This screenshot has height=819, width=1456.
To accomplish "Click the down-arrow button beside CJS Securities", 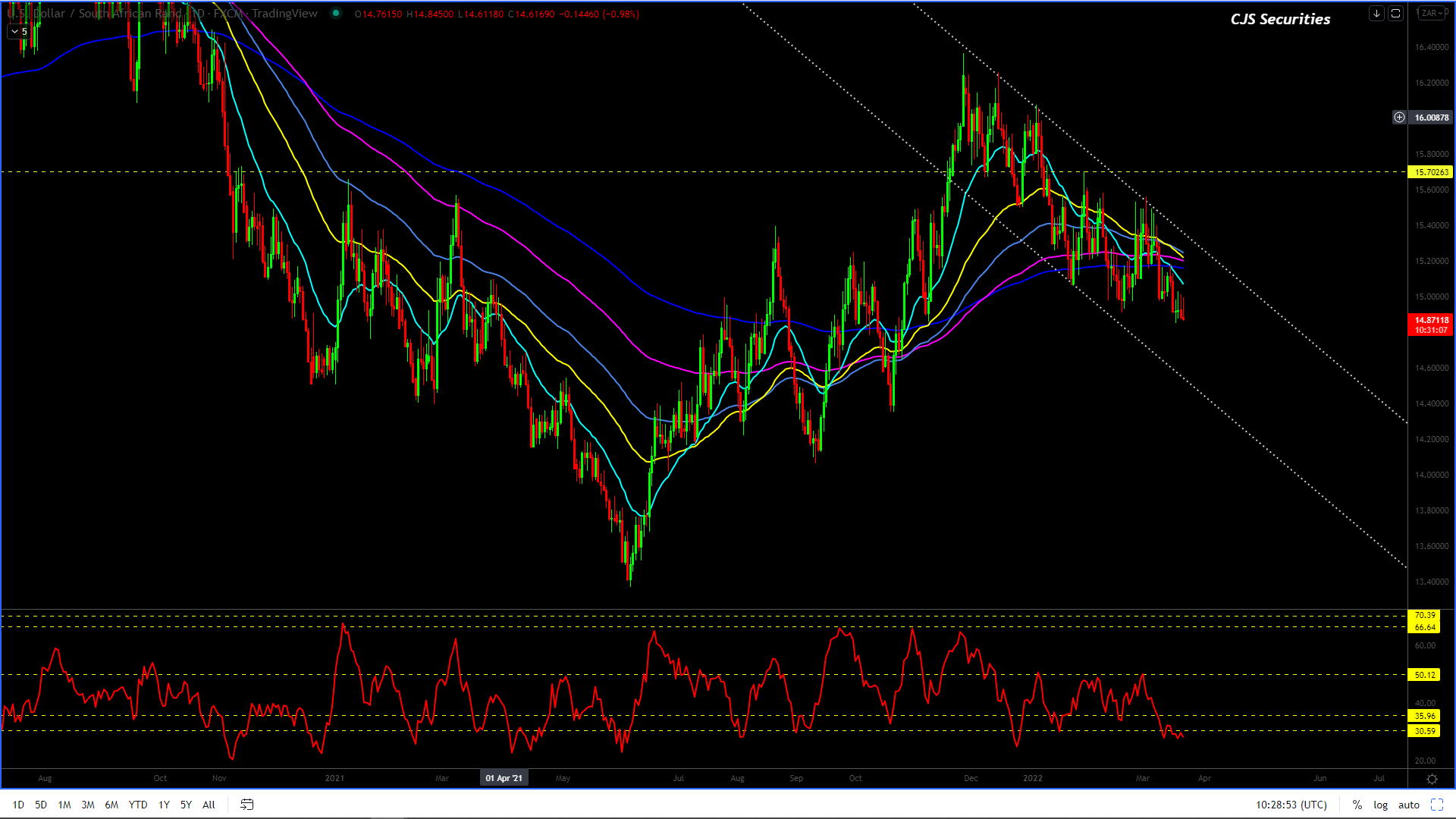I will pos(1376,14).
